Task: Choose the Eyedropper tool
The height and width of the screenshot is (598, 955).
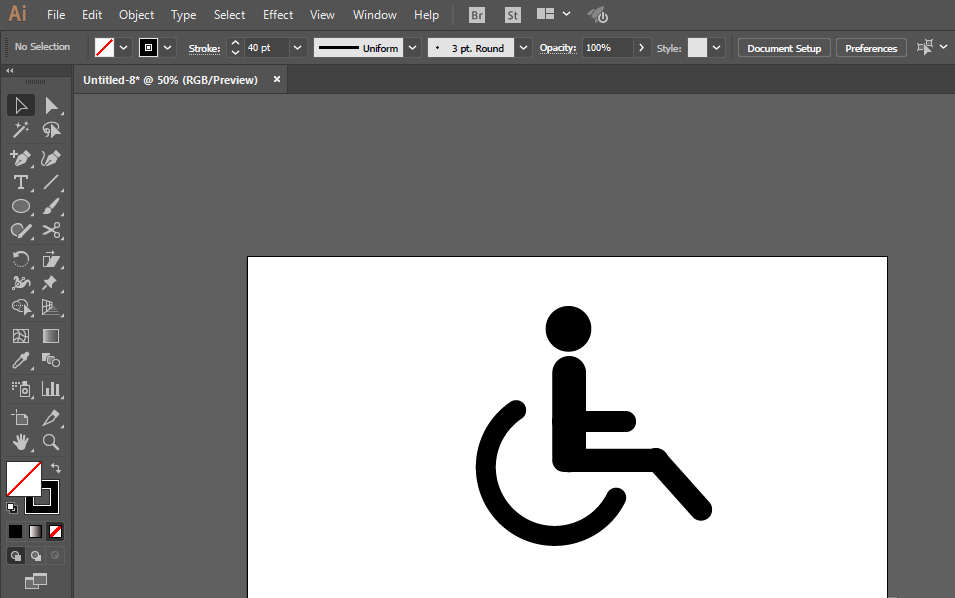Action: click(21, 361)
